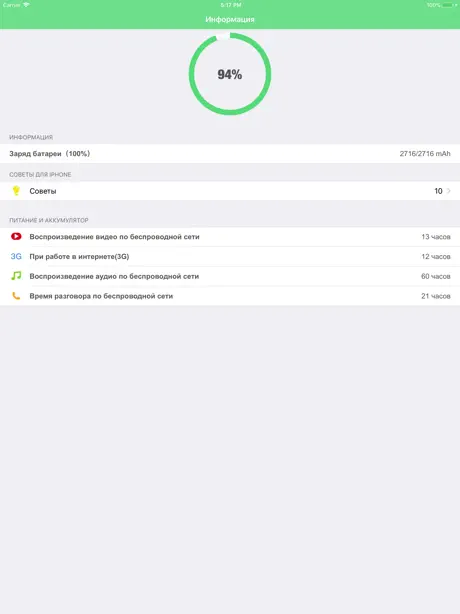
Task: Select the Заряд батареи (100%) row
Action: 230,154
